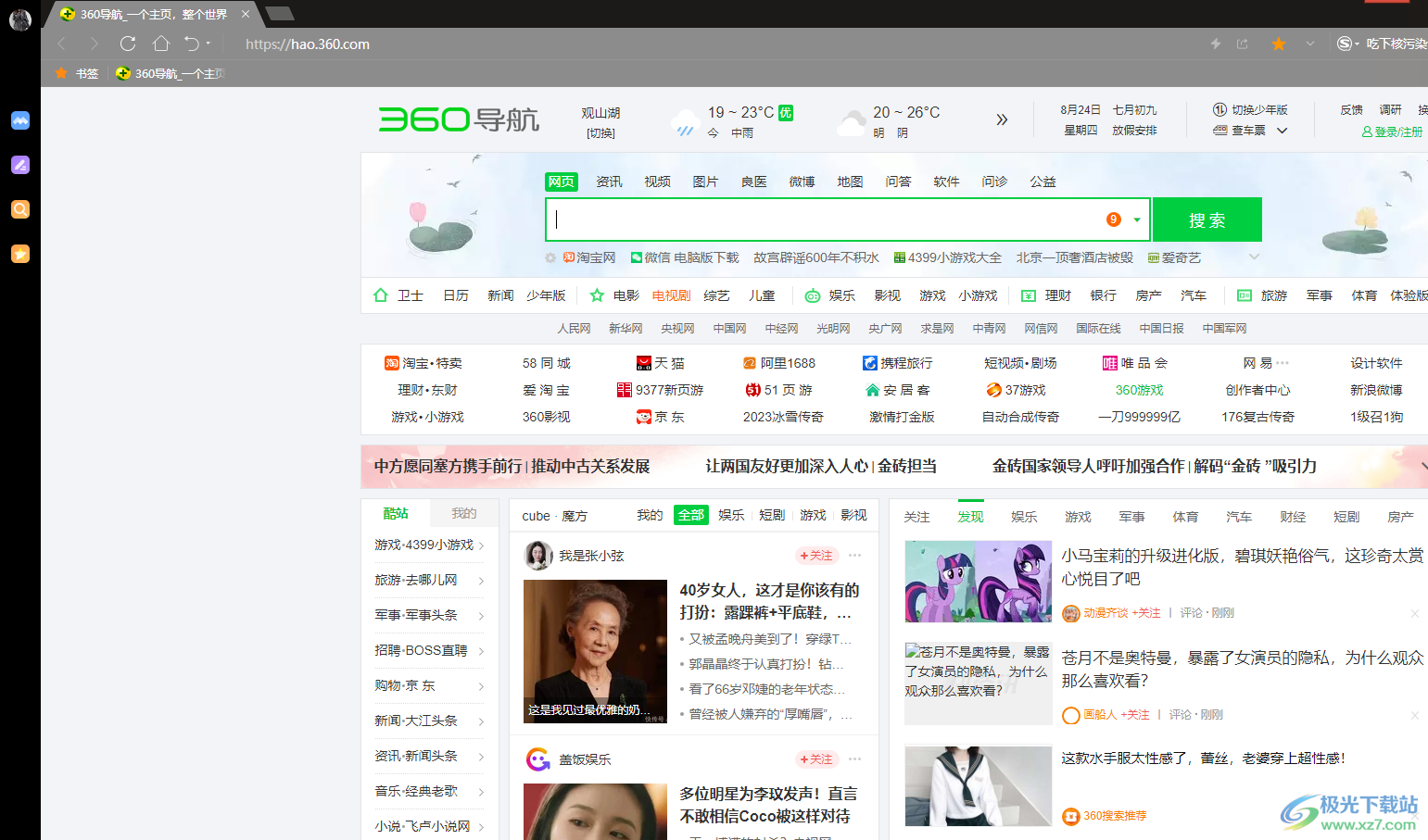Follow 我是张小弦 with the +关注 button

click(x=816, y=556)
